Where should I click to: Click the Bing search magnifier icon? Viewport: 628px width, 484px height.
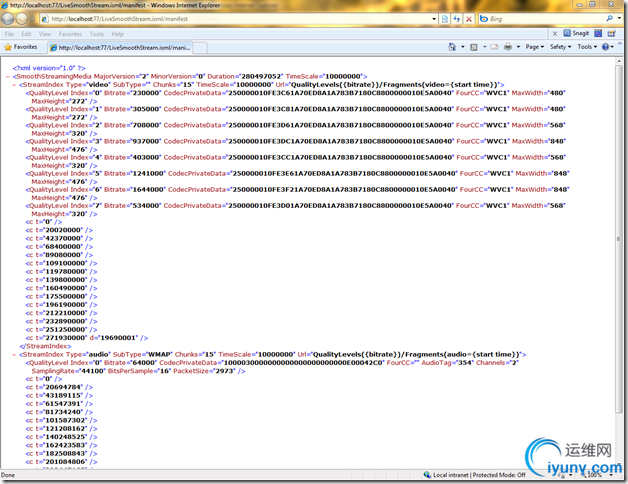point(610,18)
